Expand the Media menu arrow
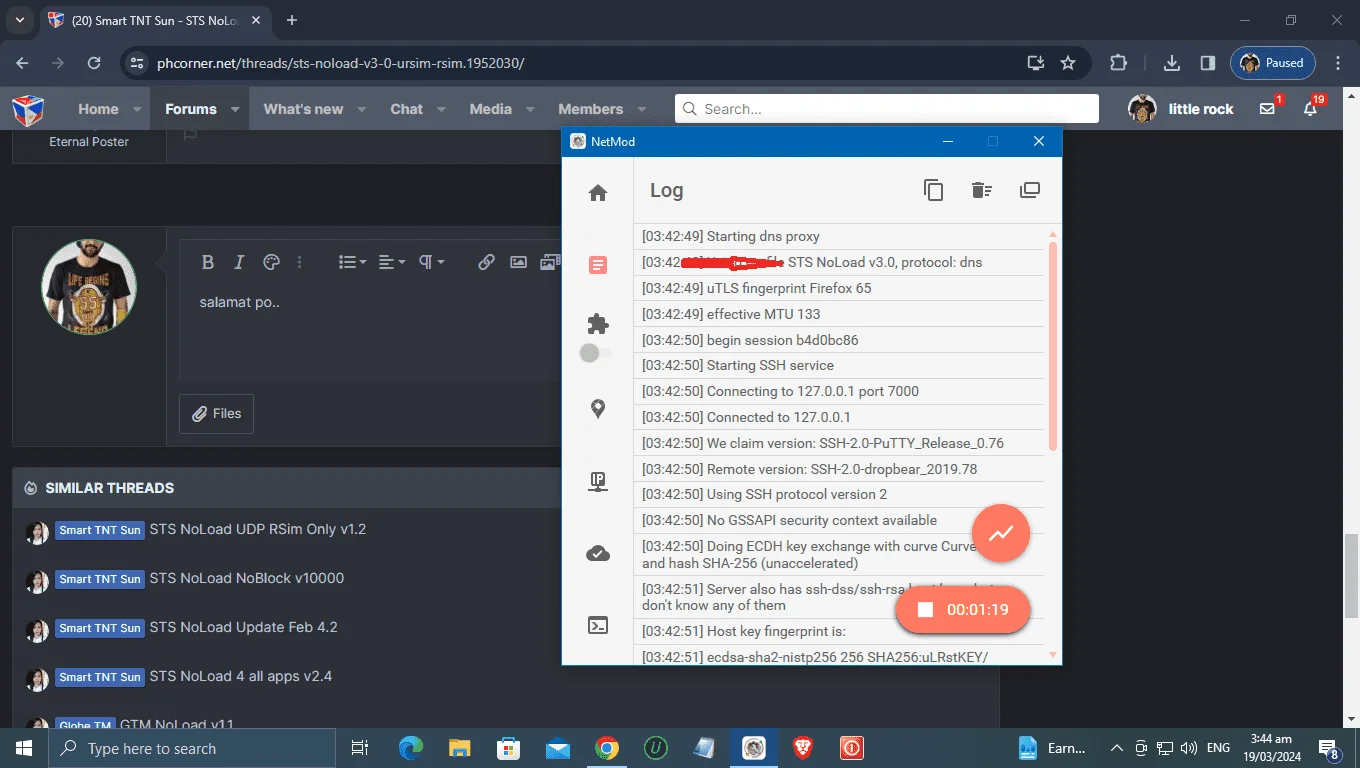The height and width of the screenshot is (768, 1360). coord(530,109)
